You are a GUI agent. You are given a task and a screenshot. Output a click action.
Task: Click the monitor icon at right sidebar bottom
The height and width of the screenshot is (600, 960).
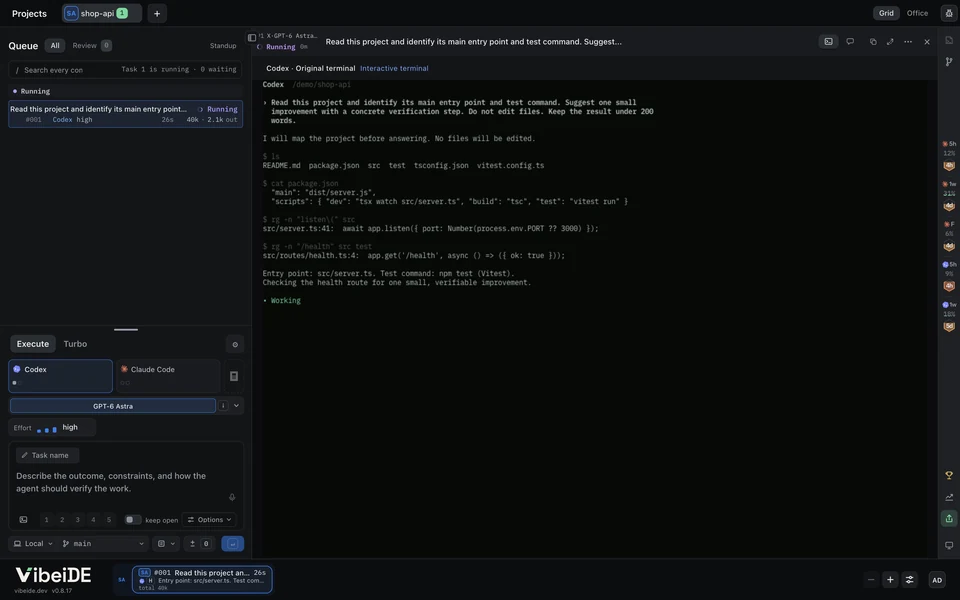949,545
